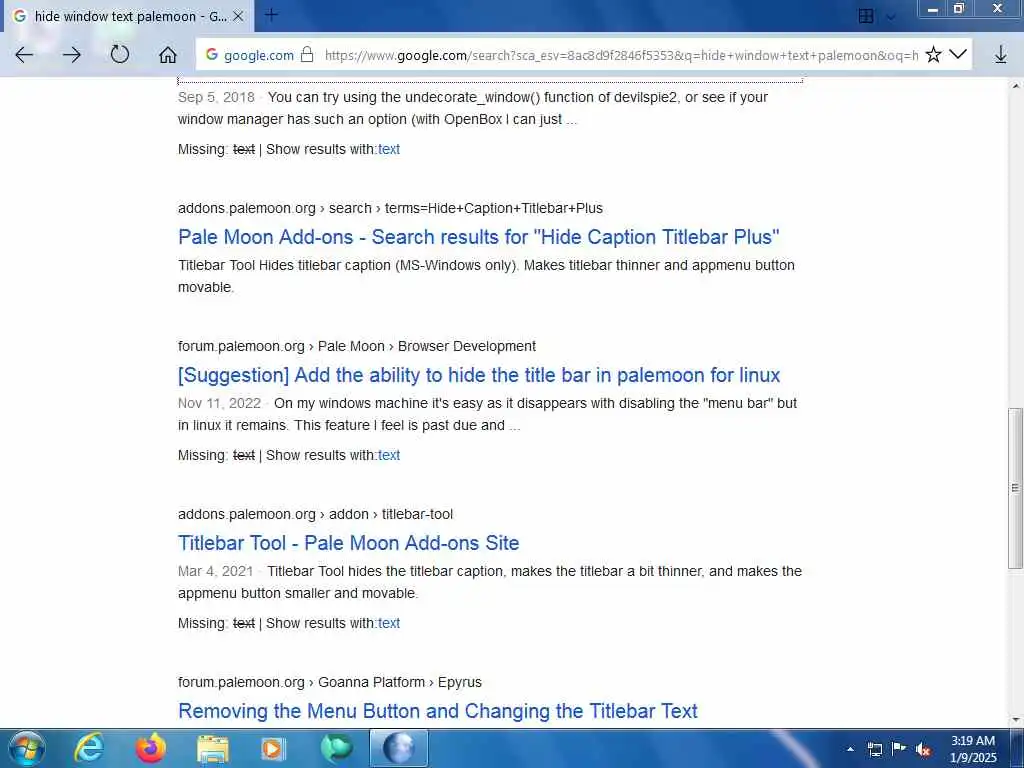The width and height of the screenshot is (1024, 768).
Task: Click the 'Nov 11, 2022' result date
Action: pos(219,403)
